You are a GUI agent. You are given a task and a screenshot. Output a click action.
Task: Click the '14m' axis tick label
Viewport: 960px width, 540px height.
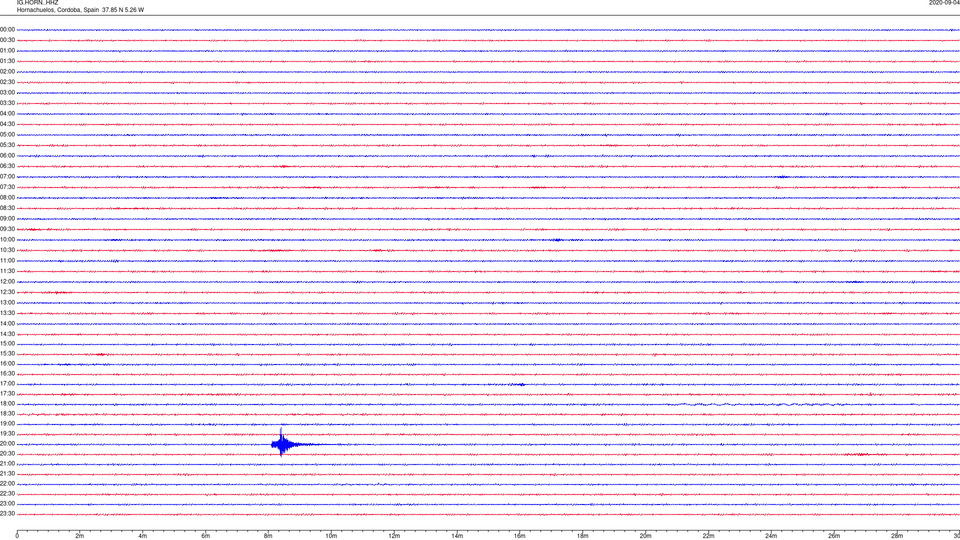pos(457,536)
